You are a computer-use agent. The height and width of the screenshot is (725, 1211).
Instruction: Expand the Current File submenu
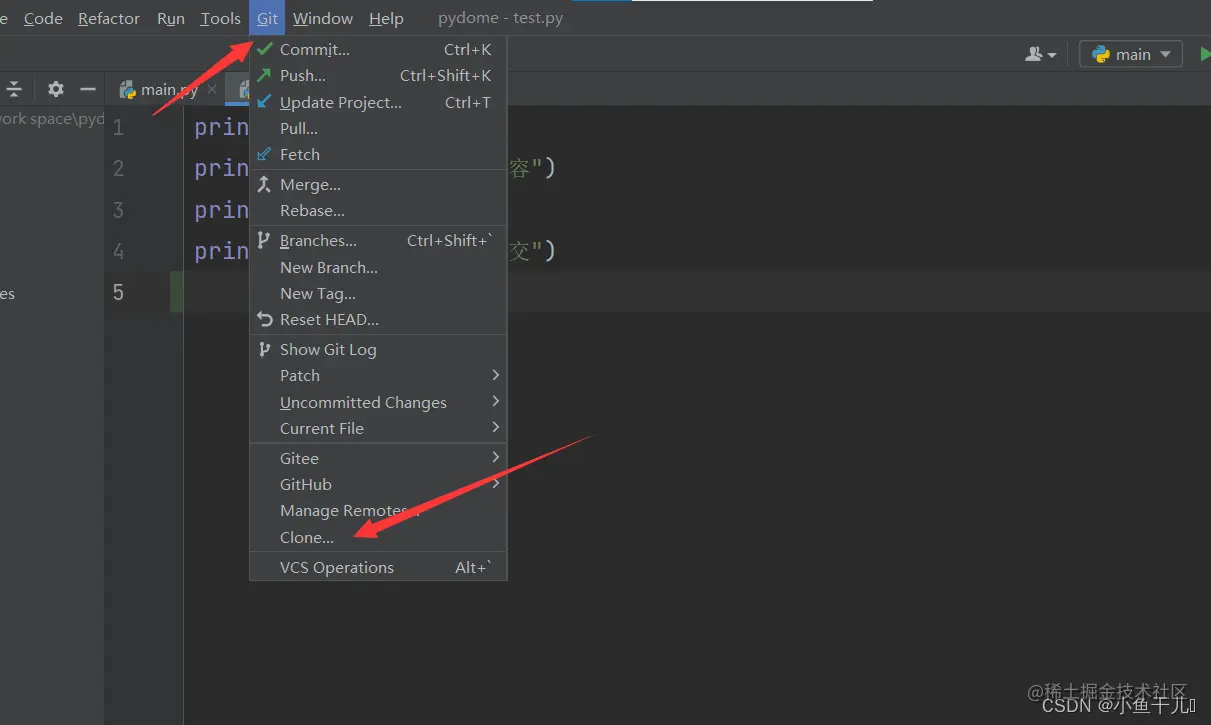[378, 428]
